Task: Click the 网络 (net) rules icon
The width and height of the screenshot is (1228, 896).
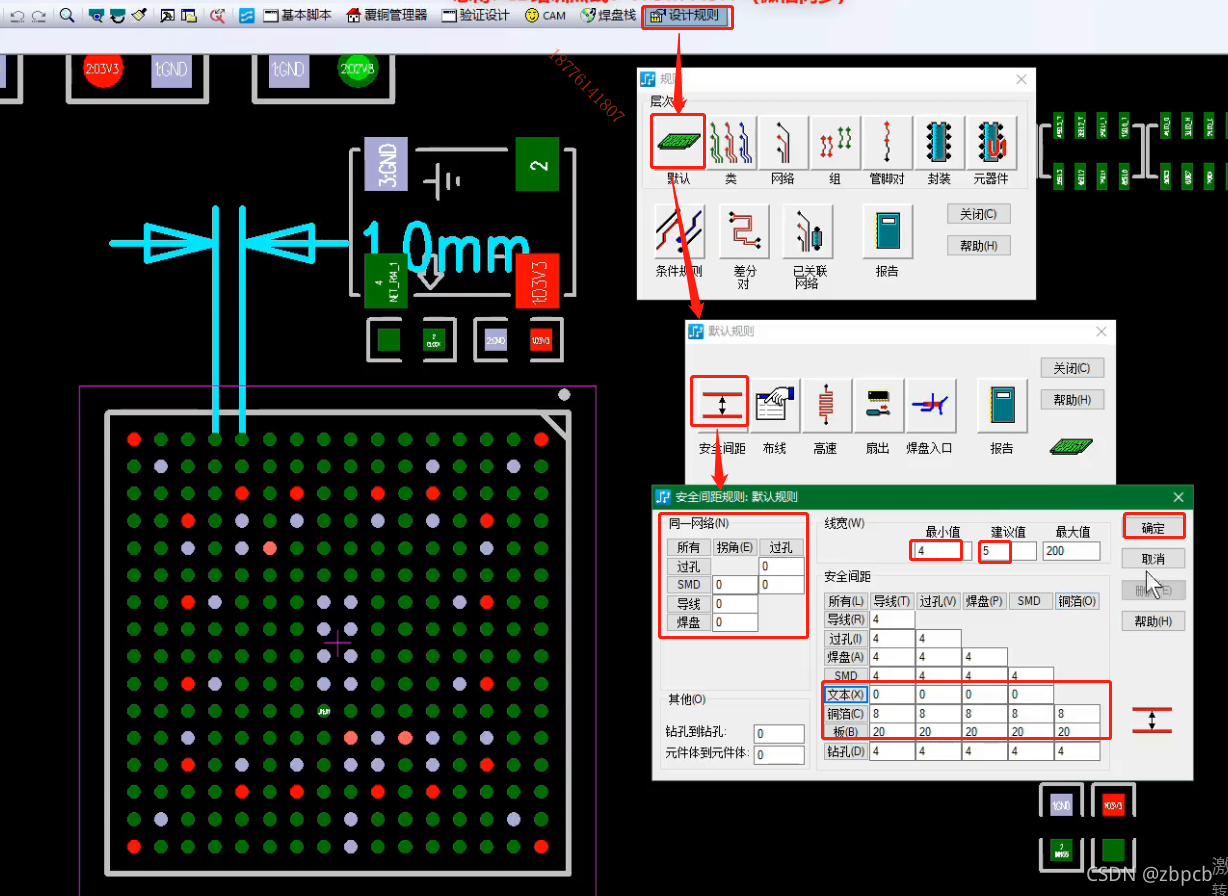Action: [x=783, y=144]
